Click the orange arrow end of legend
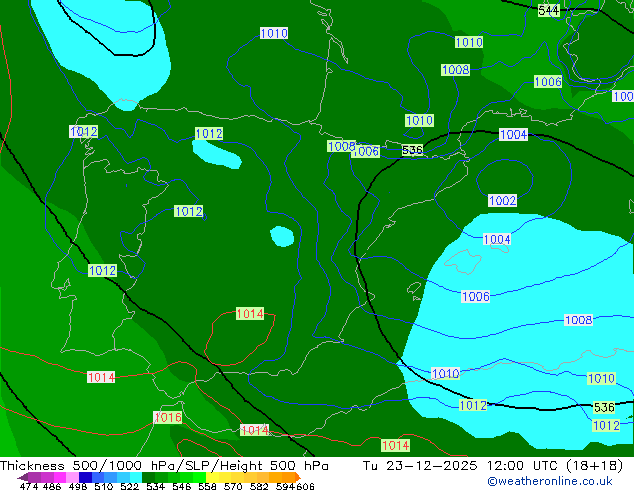Image resolution: width=634 pixels, height=490 pixels. 298,477
